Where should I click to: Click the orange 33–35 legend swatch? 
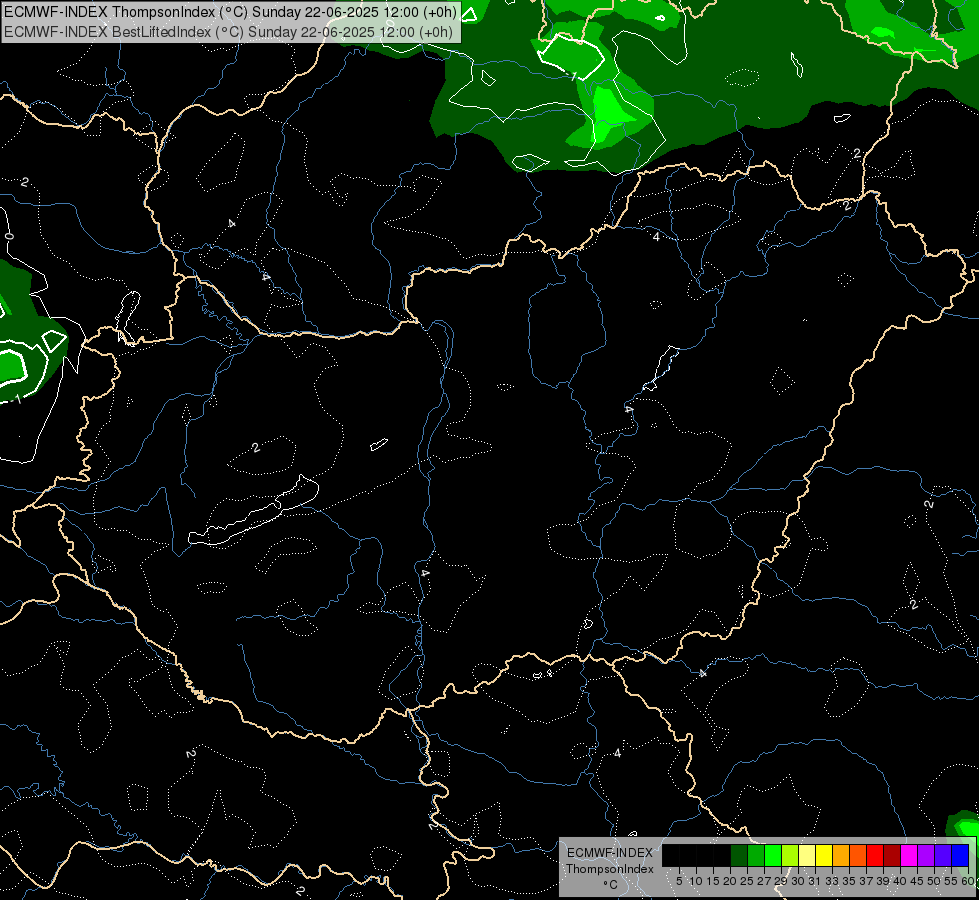click(x=841, y=855)
